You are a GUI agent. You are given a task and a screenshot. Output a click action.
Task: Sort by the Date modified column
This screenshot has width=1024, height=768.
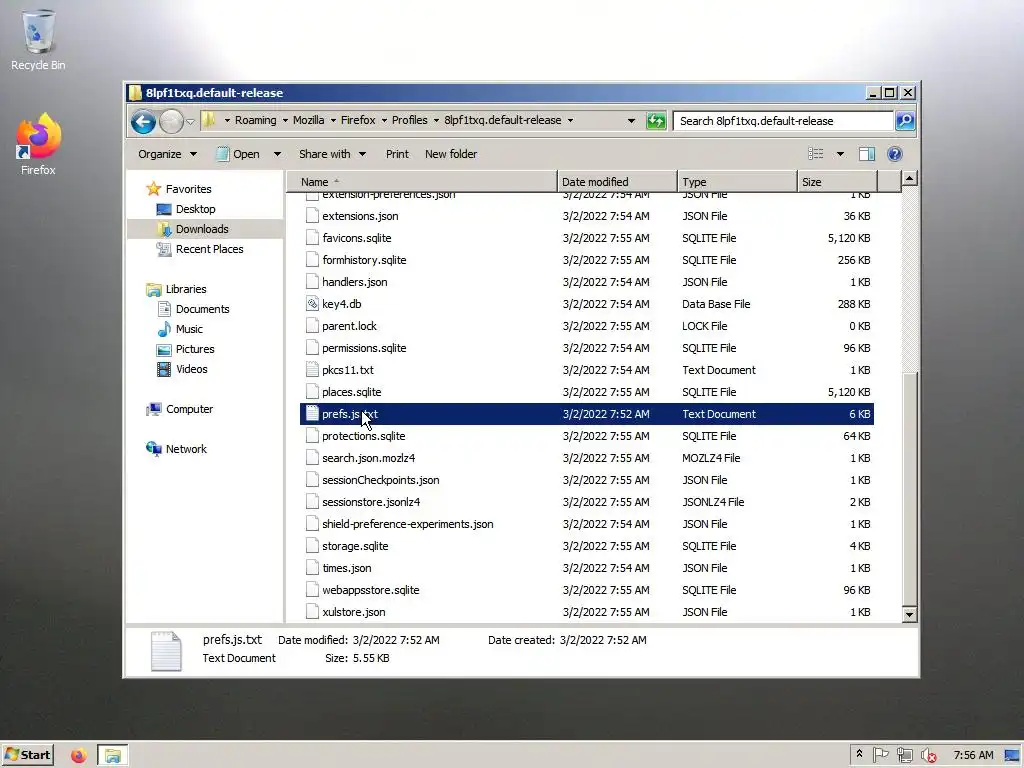(x=617, y=182)
